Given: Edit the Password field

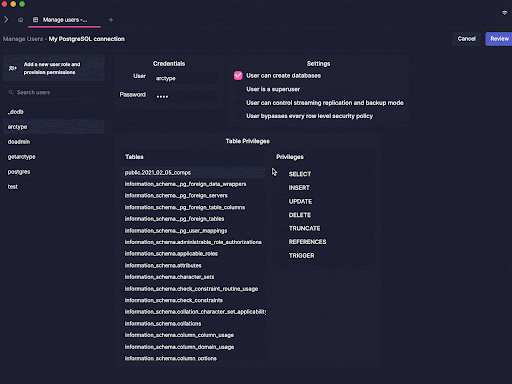Looking at the screenshot, I should coord(186,96).
